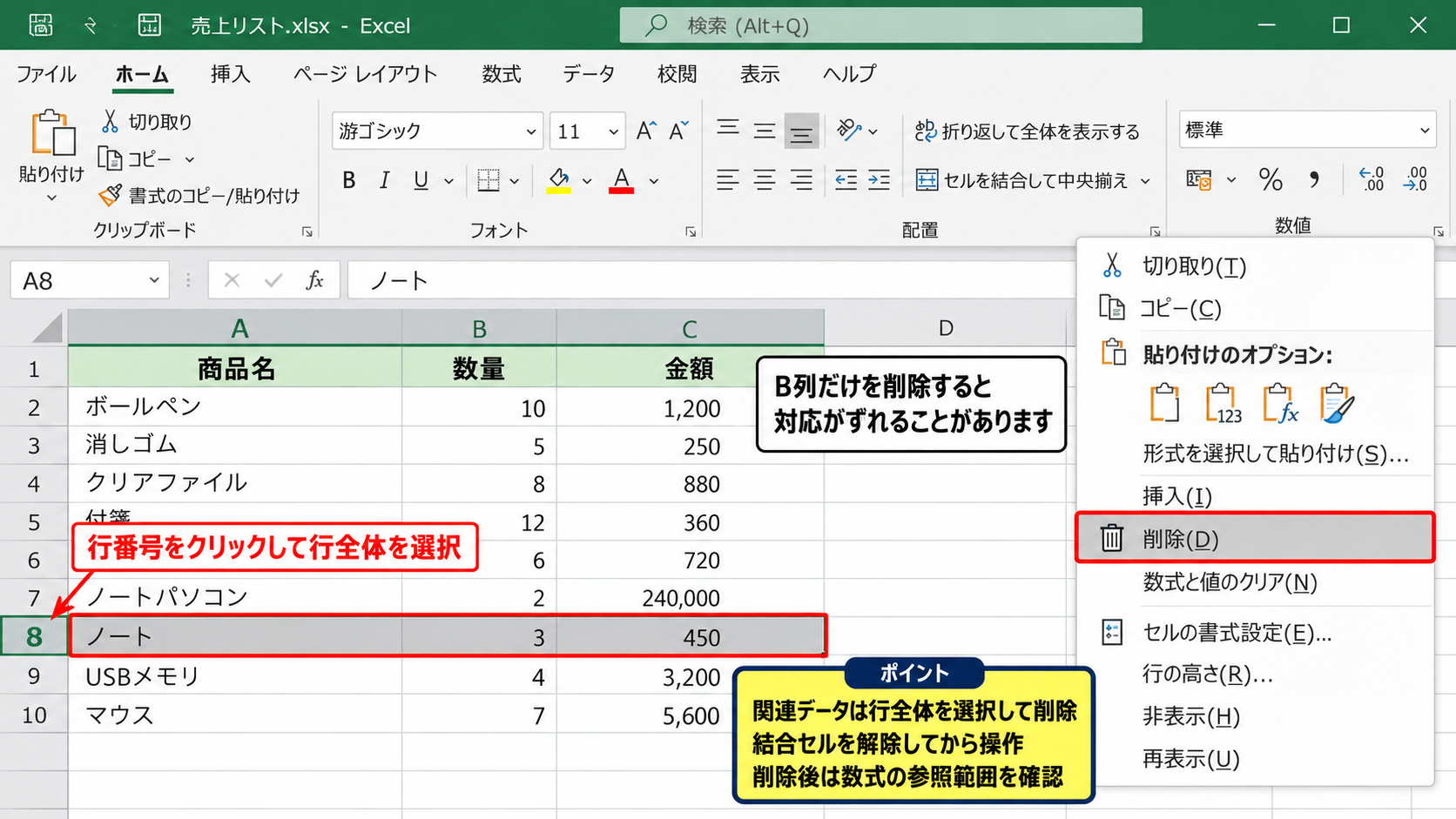Open the font name dropdown 游ゴシック

coord(530,131)
